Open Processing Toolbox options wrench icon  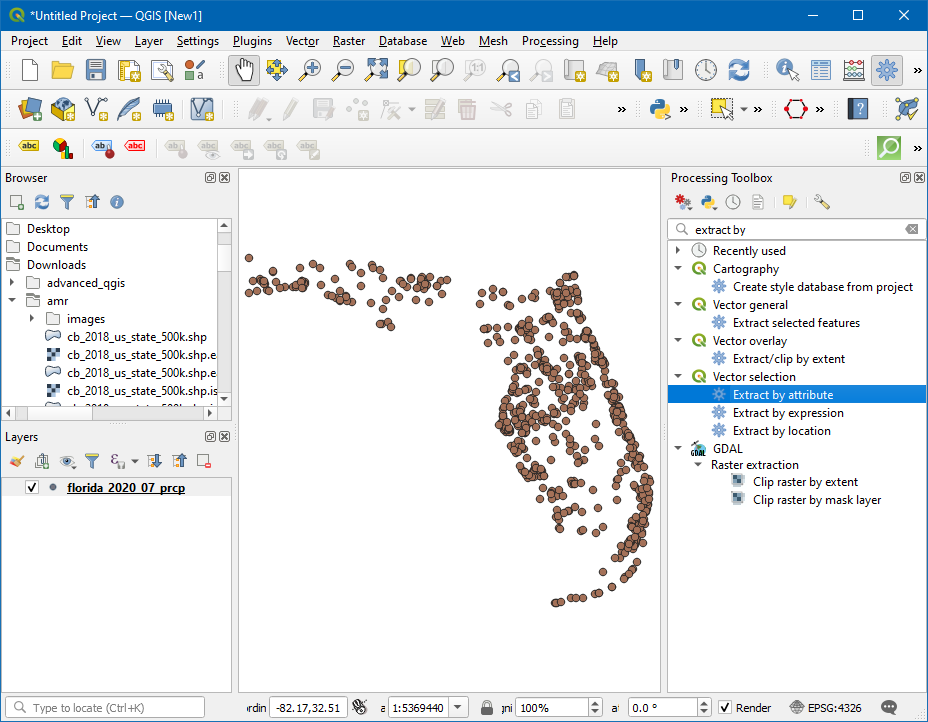822,202
